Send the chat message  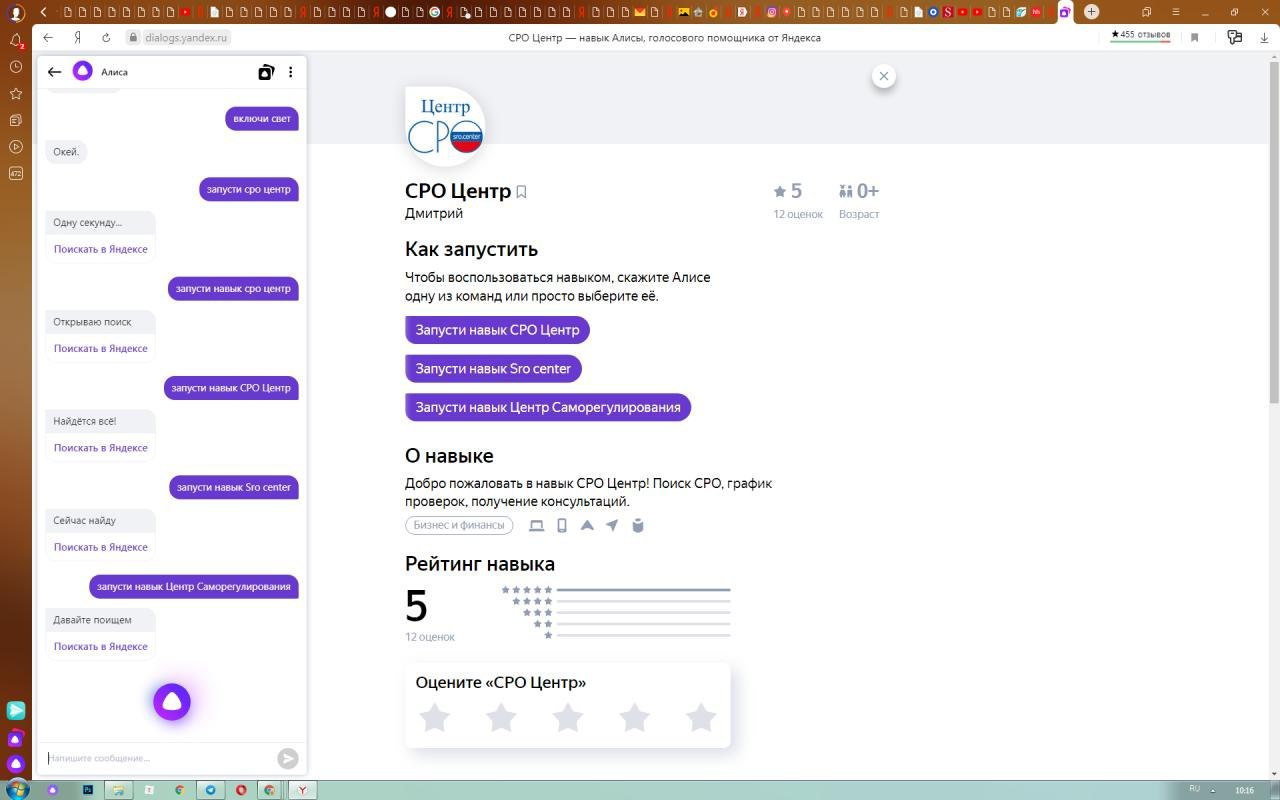coord(288,758)
